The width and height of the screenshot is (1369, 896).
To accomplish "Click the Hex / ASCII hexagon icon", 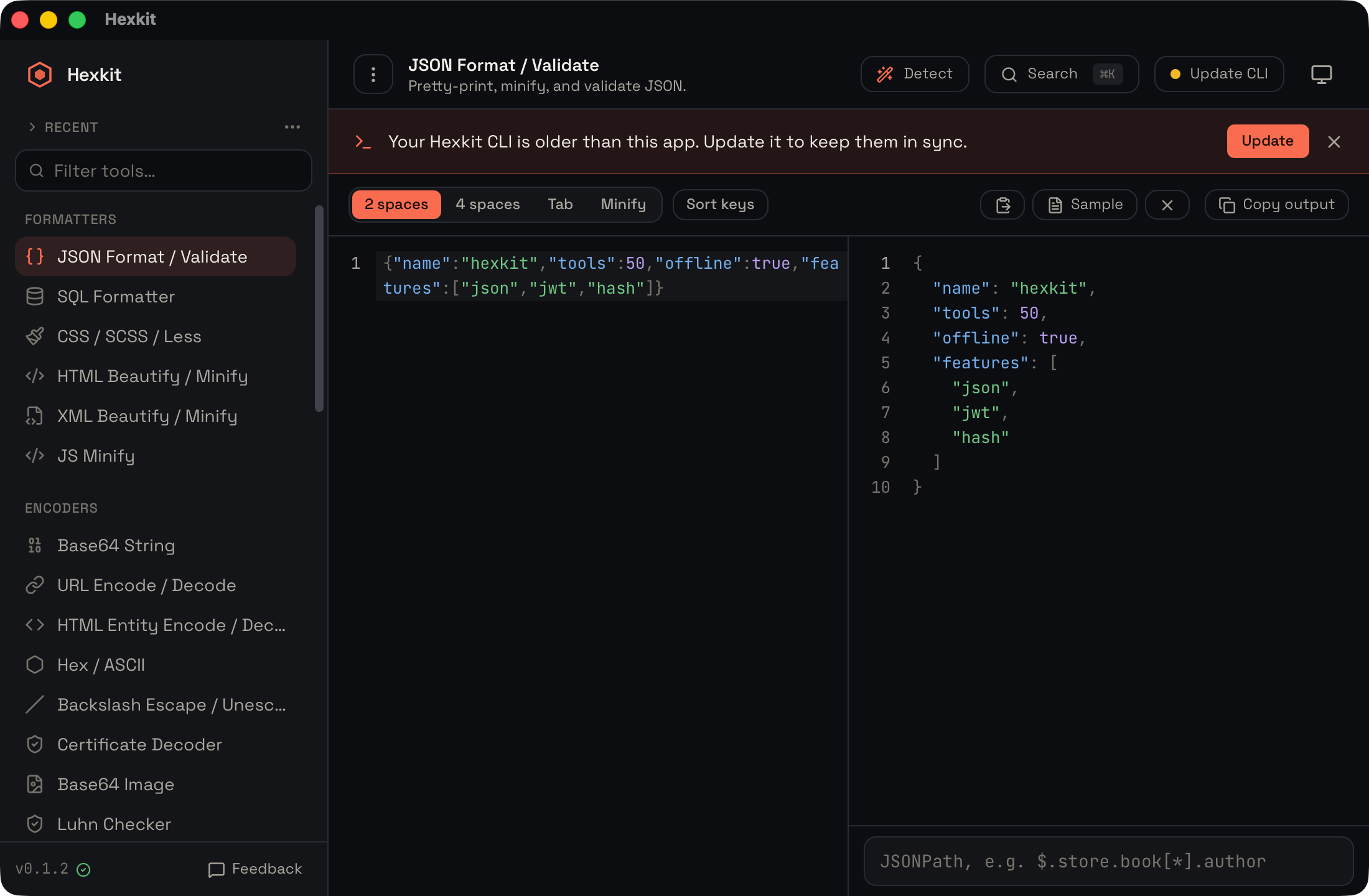I will (x=35, y=665).
